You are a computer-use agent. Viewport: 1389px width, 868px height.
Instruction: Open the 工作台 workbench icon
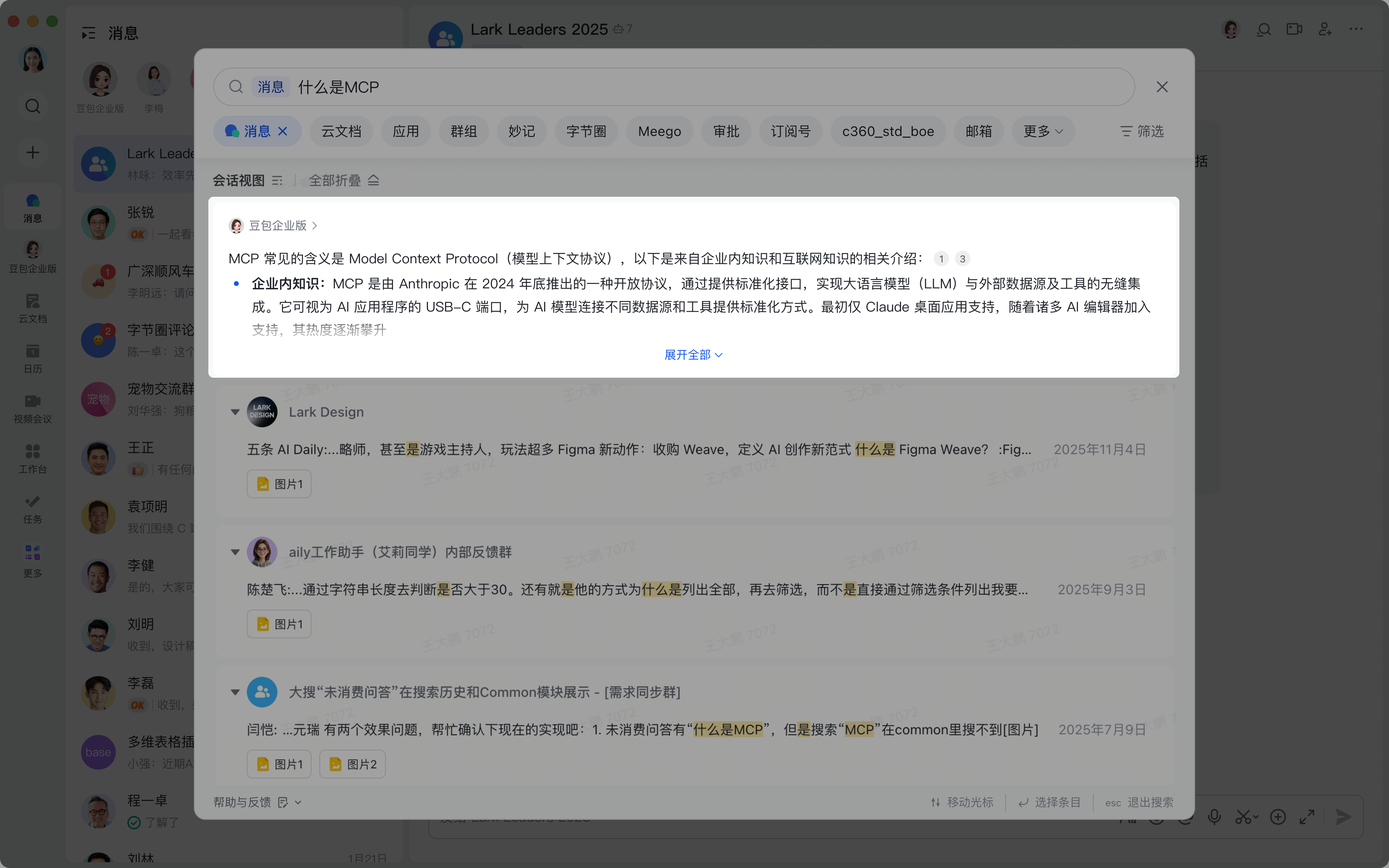(x=33, y=459)
